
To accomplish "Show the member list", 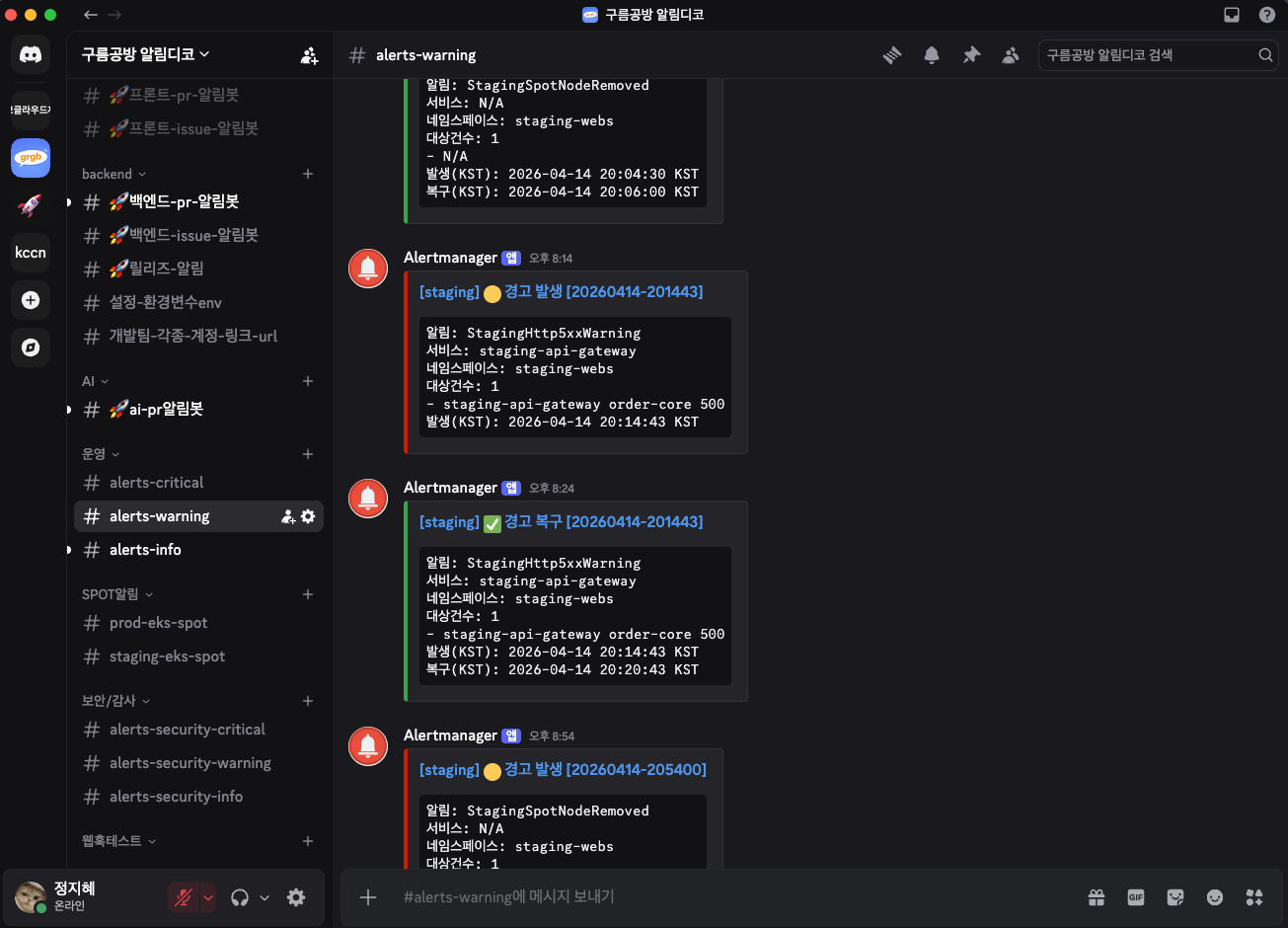I will 1011,55.
